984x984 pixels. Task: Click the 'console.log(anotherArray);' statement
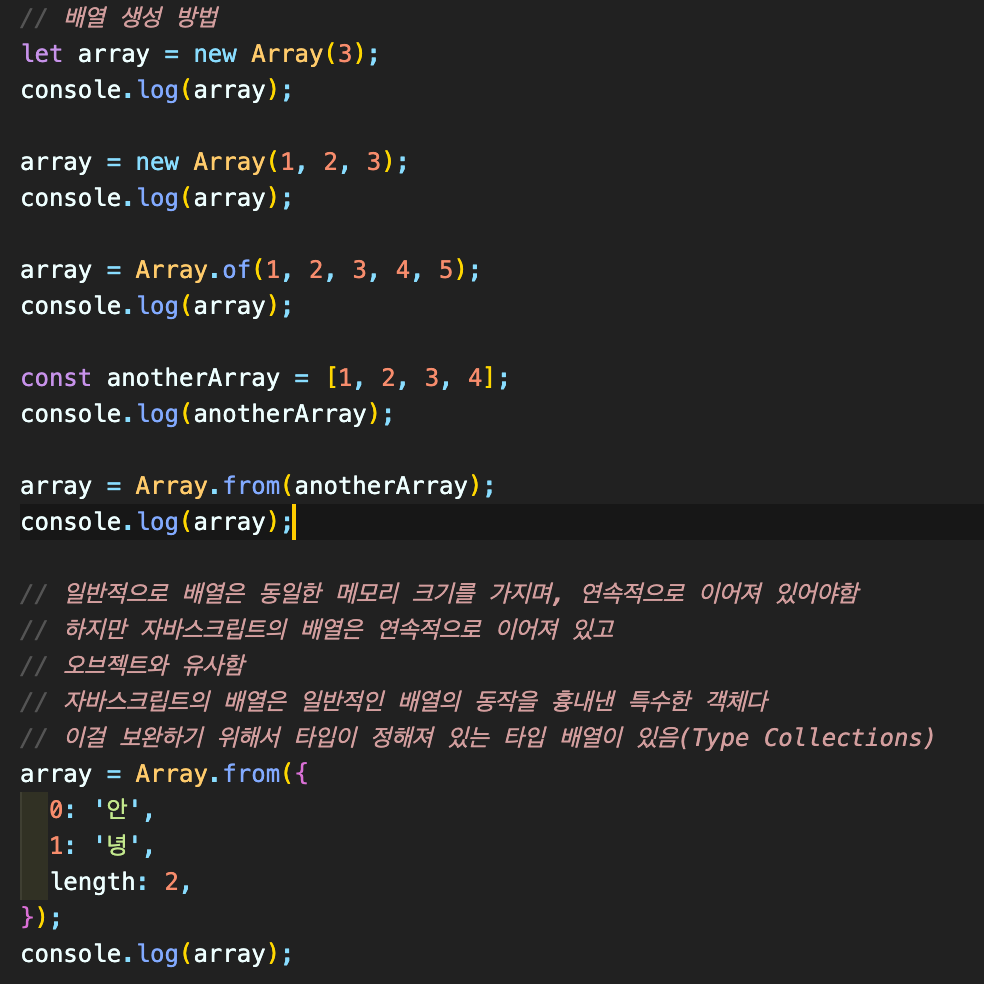pyautogui.click(x=206, y=414)
